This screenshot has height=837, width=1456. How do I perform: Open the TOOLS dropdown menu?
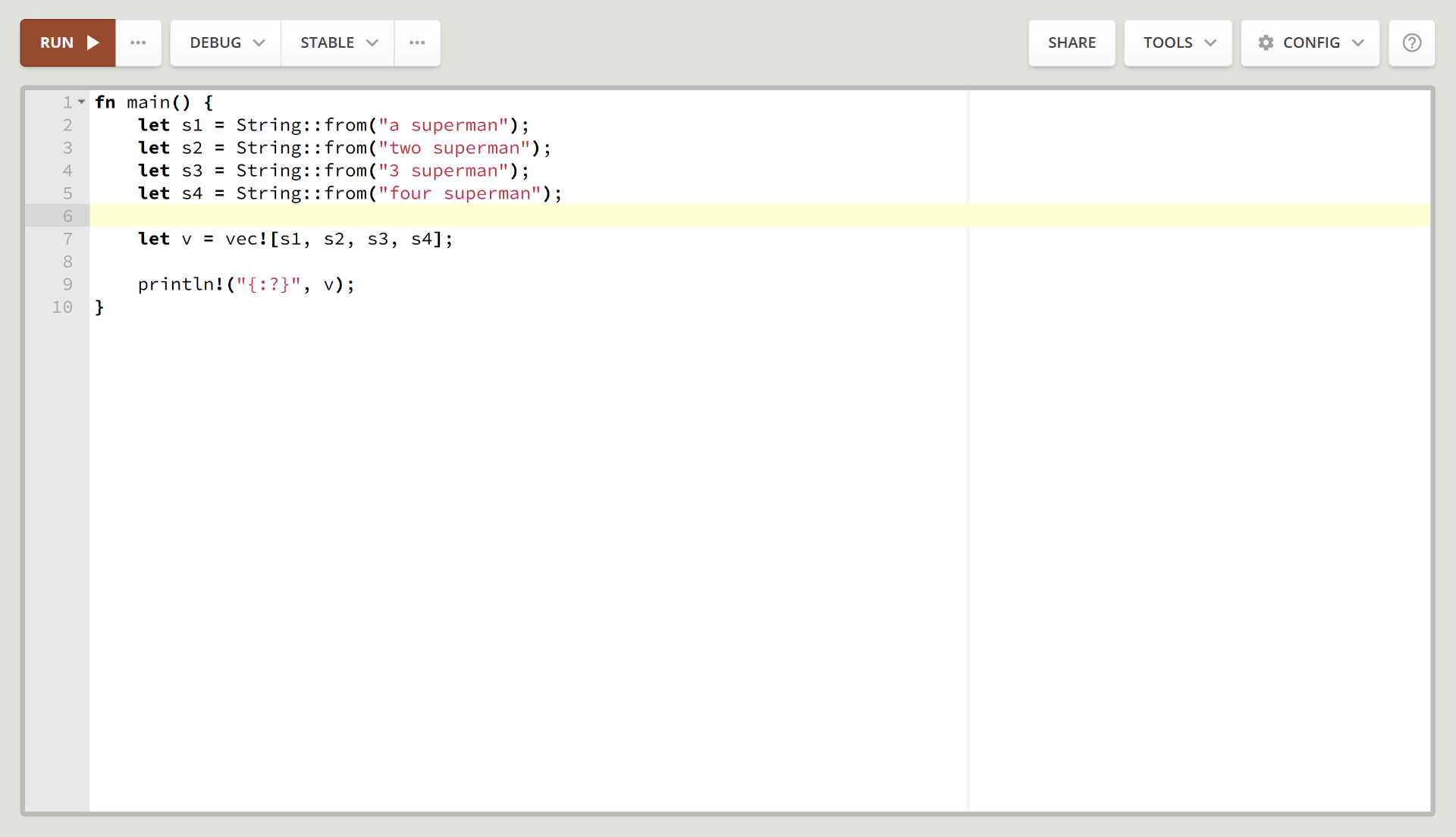tap(1178, 43)
